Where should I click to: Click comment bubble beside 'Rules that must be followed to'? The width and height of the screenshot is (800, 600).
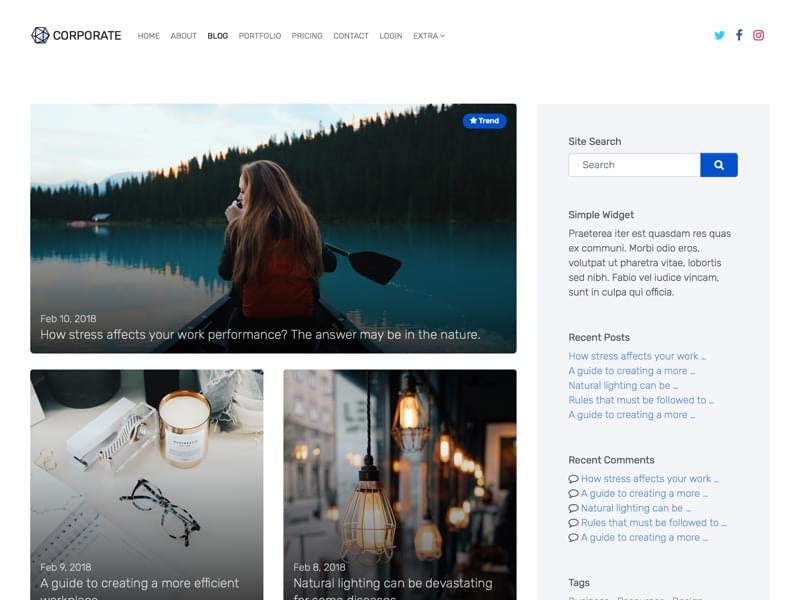573,523
